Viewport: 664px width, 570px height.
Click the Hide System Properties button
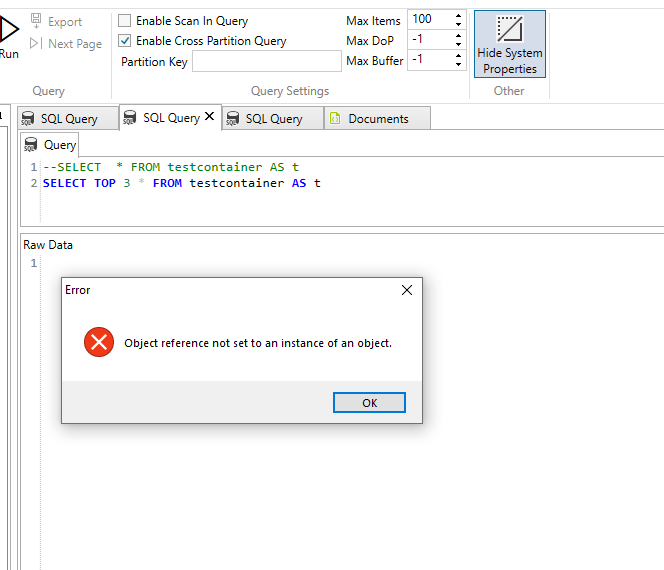[x=509, y=44]
